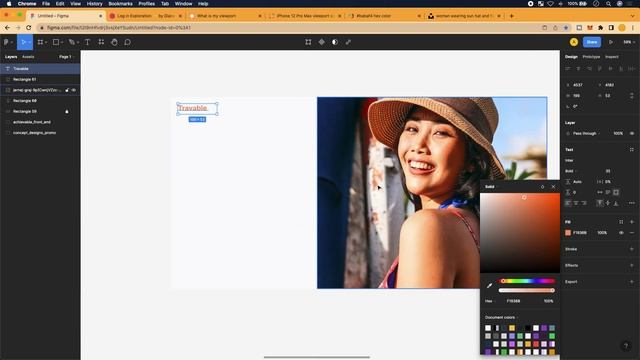Open the shape tools dropdown arrow
Screen dimensions: 640x360
(62, 42)
